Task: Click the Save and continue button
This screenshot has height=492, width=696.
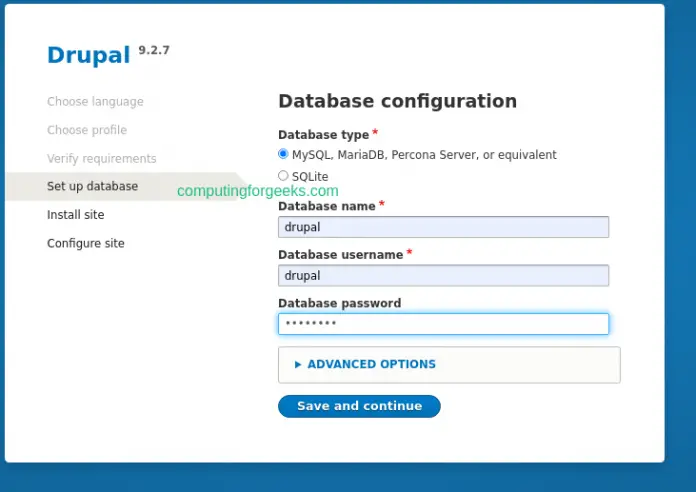Action: [359, 406]
